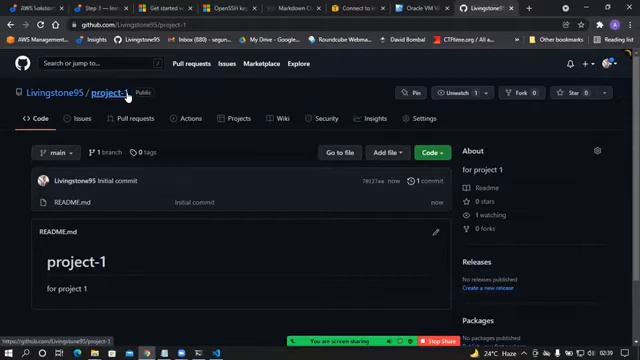Open the project-1 repository link
Screen dimensions: 640x360
click(109, 93)
